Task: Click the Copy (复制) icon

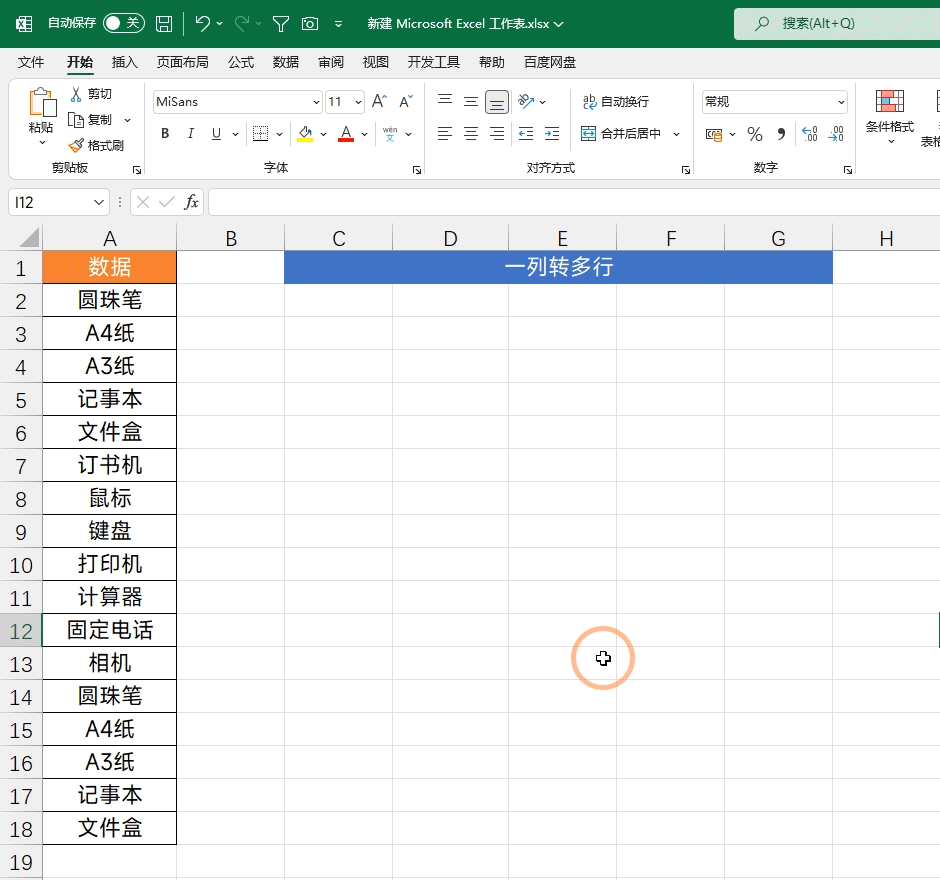Action: 95,119
